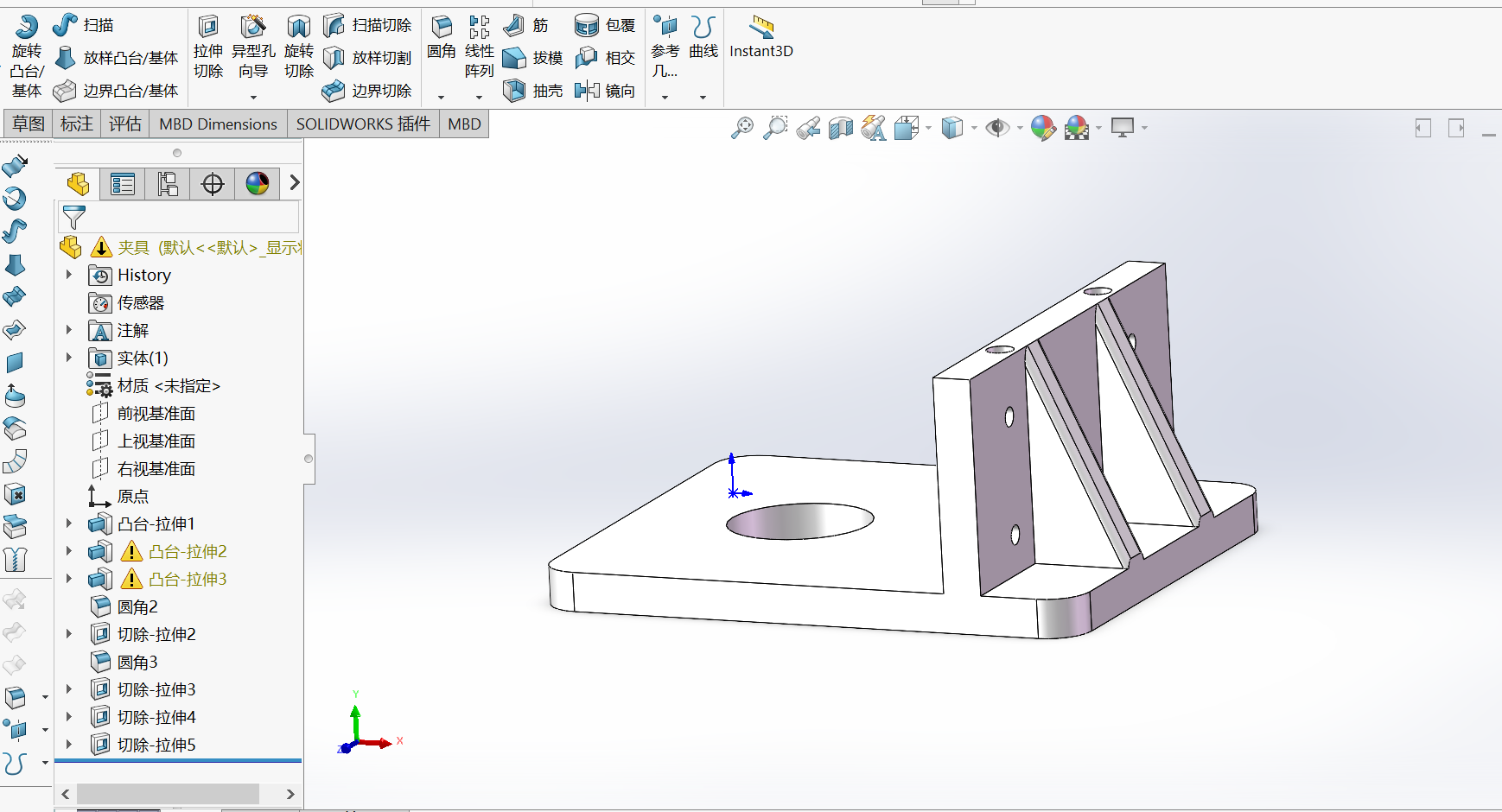Open the View Orientation dropdown arrow
Viewport: 1502px width, 812px height.
tap(929, 128)
